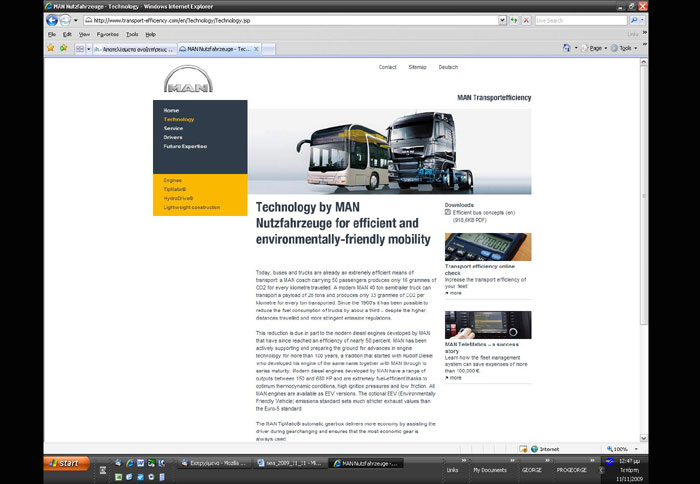The width and height of the screenshot is (700, 484).
Task: Expand the Home button dropdown arrow
Action: (576, 48)
